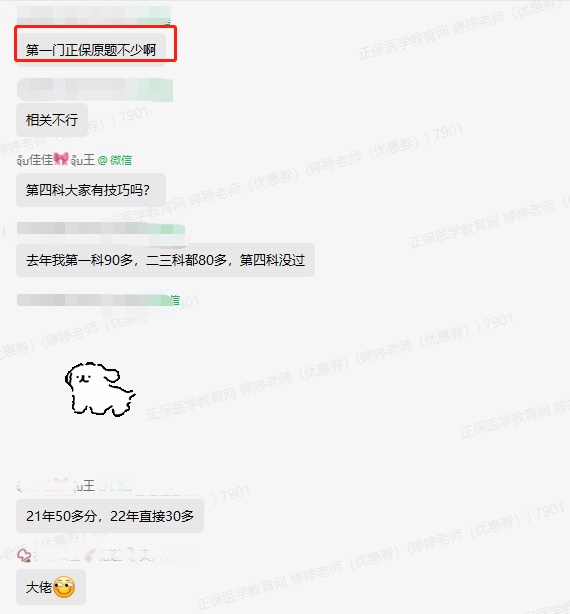Select the message 21年50多分，22年直接30多

110,516
